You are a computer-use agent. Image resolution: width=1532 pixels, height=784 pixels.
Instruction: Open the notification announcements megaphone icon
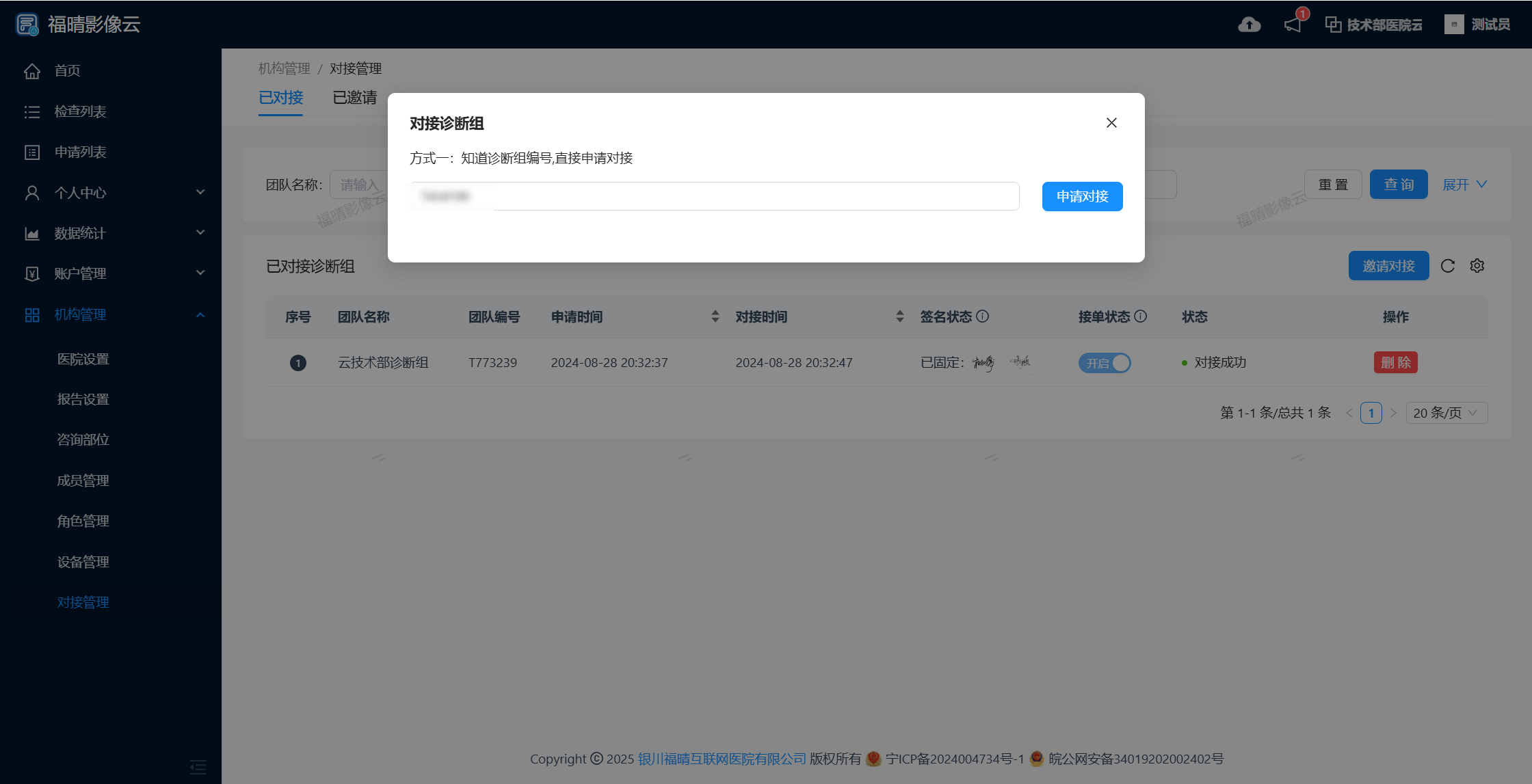(1293, 25)
